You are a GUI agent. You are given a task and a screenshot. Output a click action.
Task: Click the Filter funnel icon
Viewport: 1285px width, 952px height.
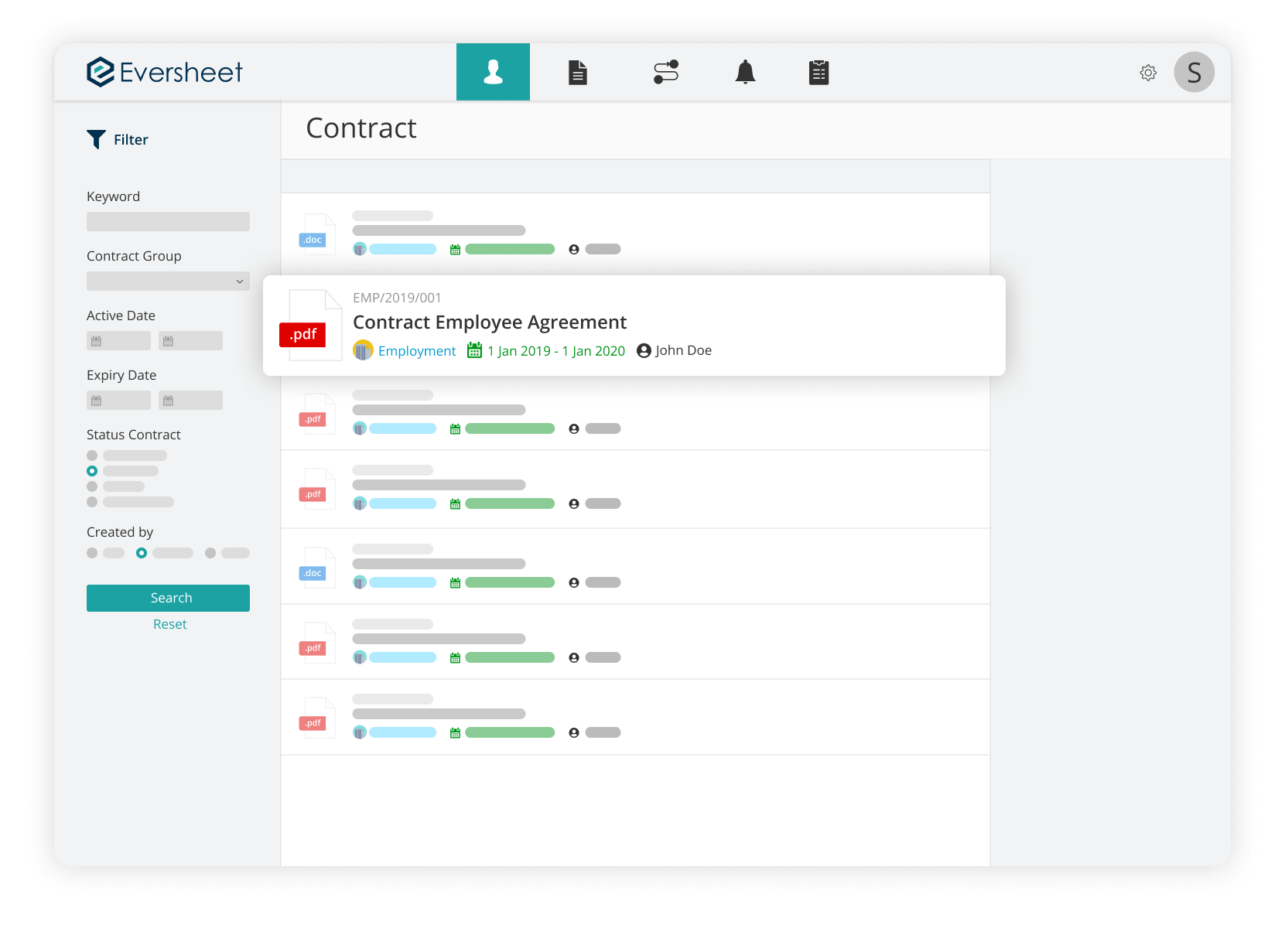click(x=96, y=139)
